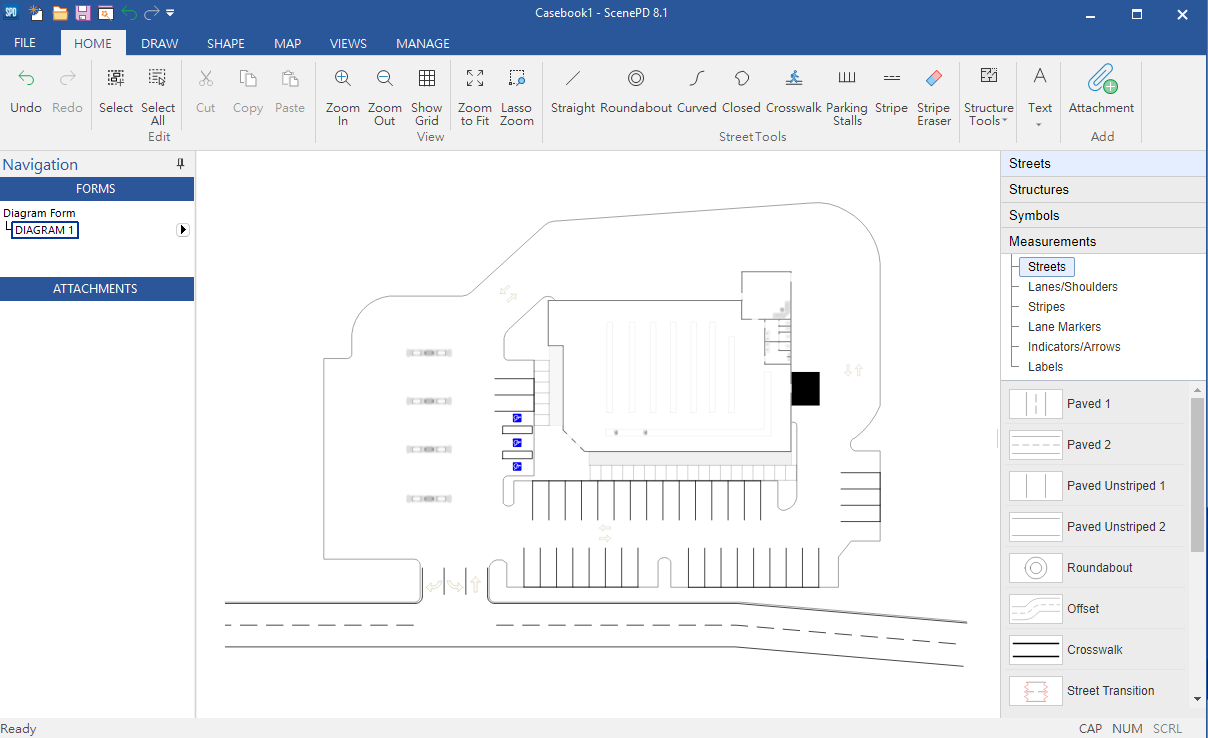Switch to the DRAW ribbon tab
Viewport: 1208px width, 738px height.
coord(160,43)
